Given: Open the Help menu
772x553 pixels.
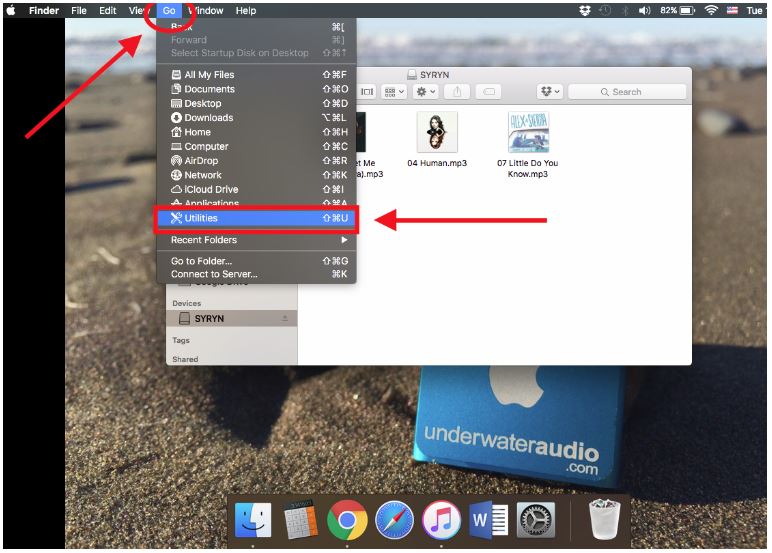Looking at the screenshot, I should click(246, 10).
